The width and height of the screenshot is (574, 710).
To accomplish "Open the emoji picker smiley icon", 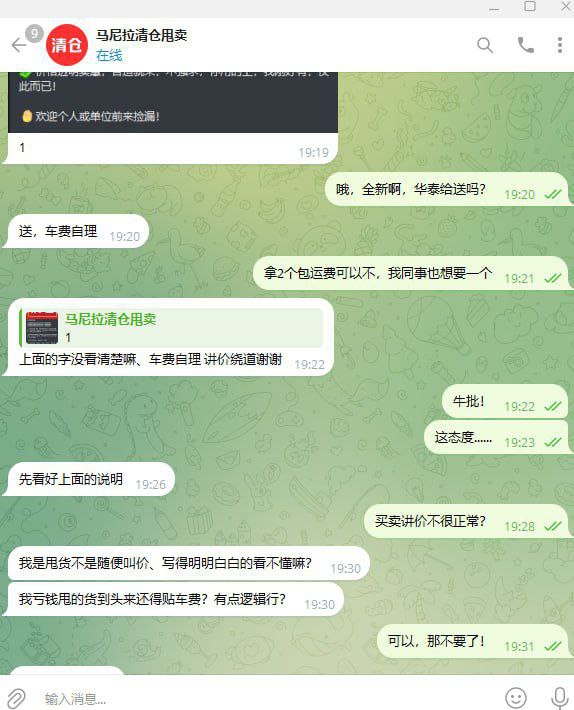I will pos(516,698).
